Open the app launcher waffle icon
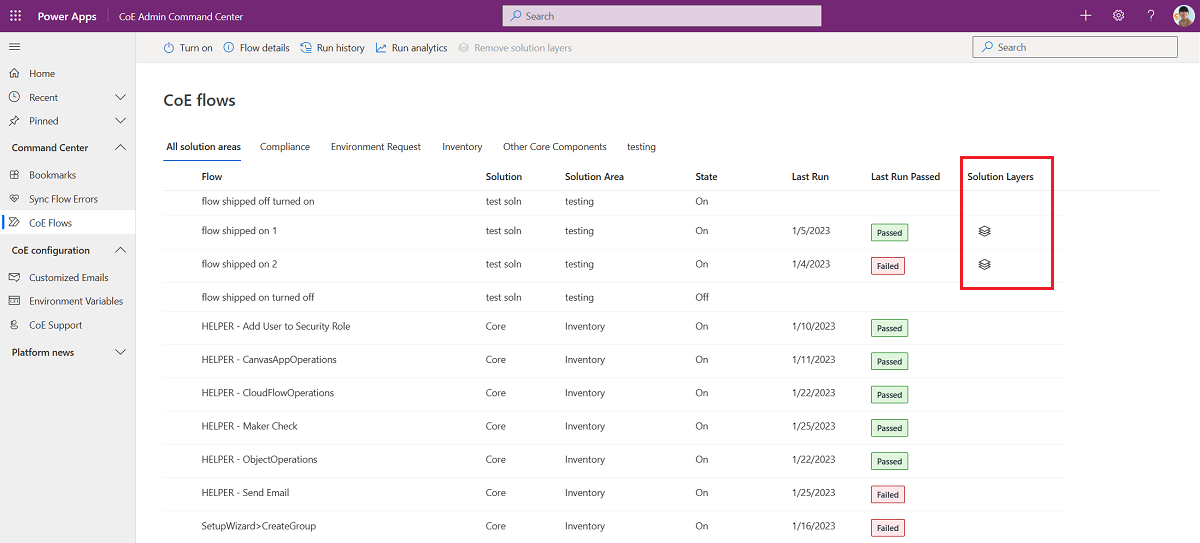Screen dimensions: 1200x543 click(15, 16)
